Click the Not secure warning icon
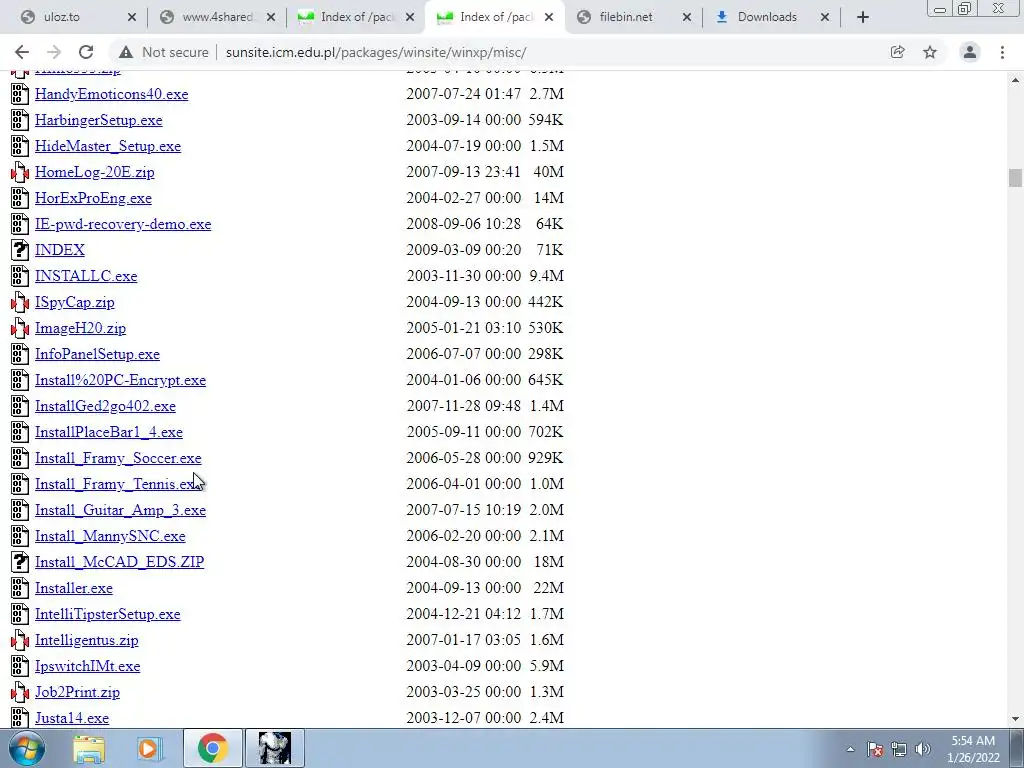Screen dimensions: 1024x768 click(126, 52)
